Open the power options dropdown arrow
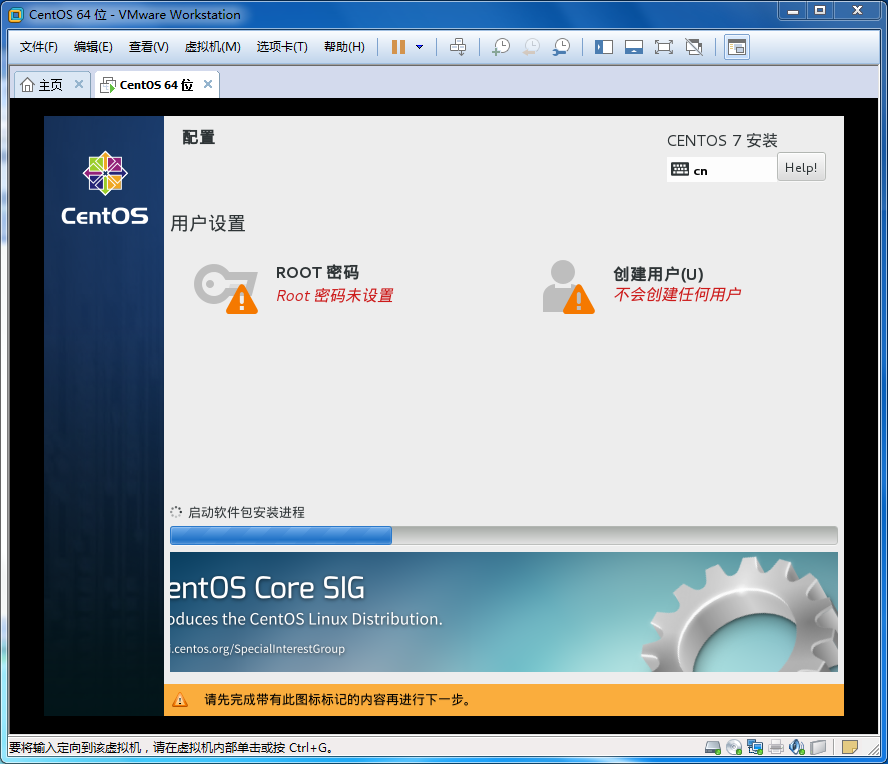The image size is (888, 764). (x=419, y=47)
